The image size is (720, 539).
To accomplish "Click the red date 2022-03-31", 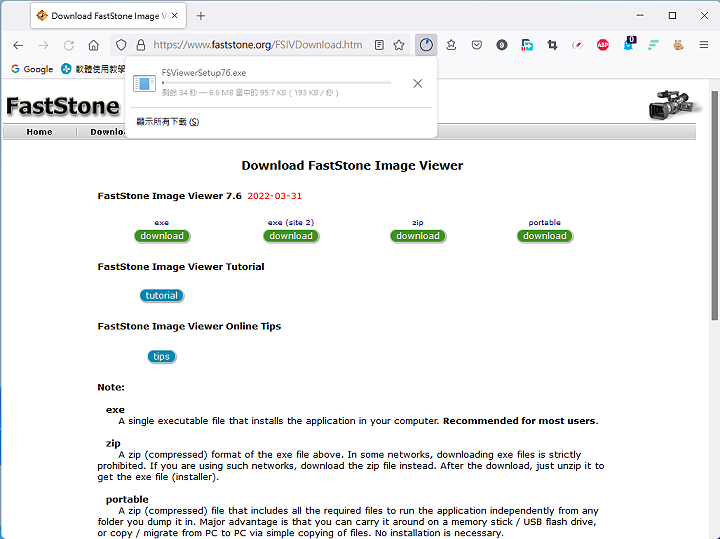I will 275,196.
